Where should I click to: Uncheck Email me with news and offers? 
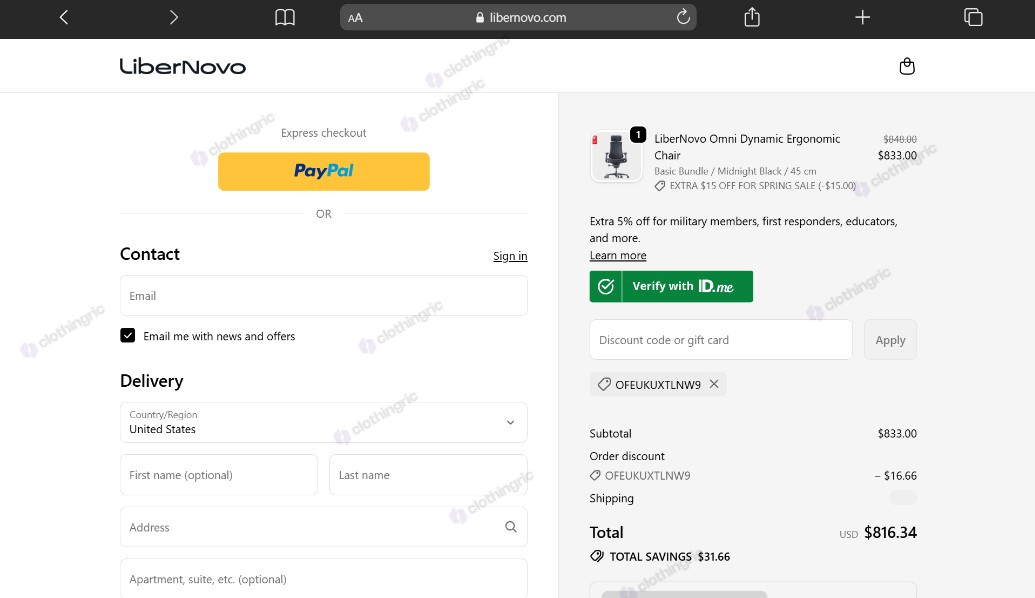point(127,335)
